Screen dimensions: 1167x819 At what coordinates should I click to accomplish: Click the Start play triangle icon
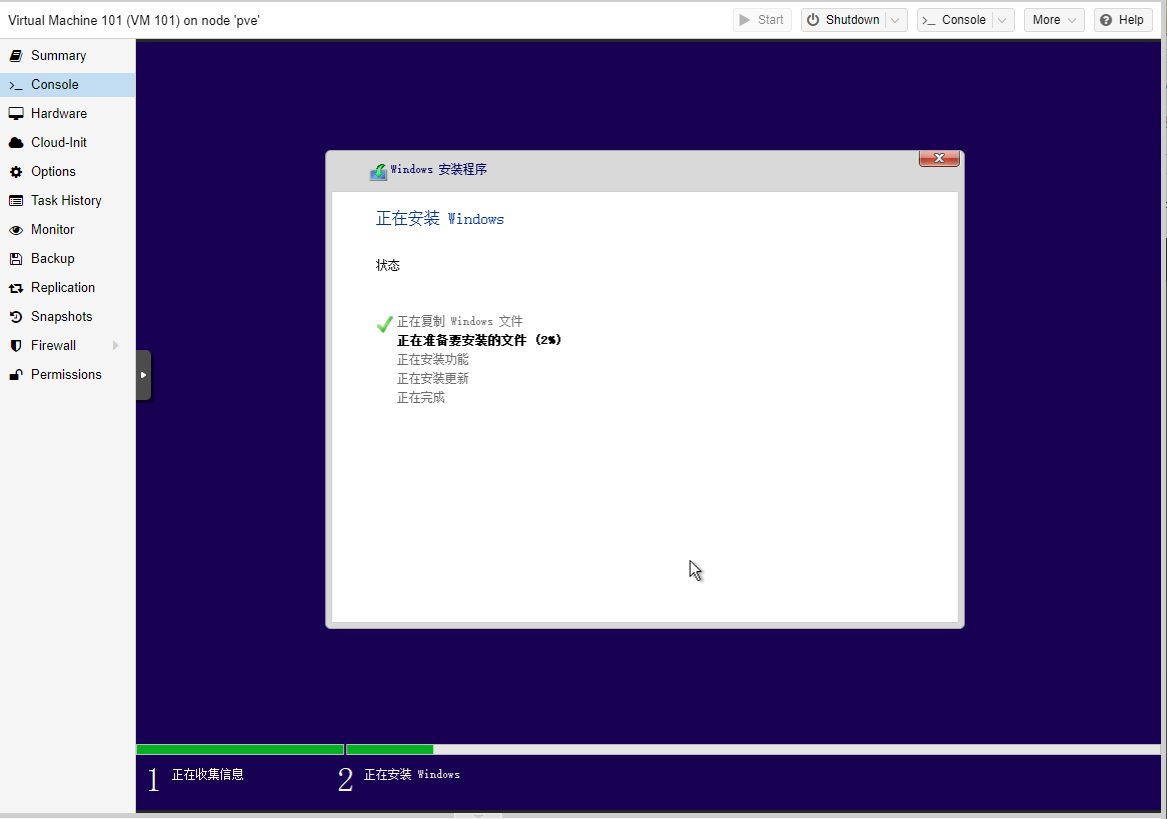click(x=744, y=20)
